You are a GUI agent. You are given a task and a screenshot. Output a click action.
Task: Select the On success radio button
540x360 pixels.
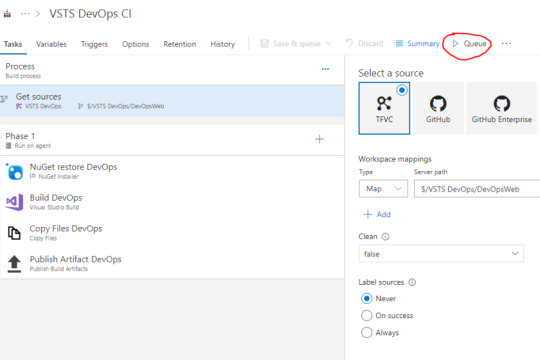coord(366,315)
